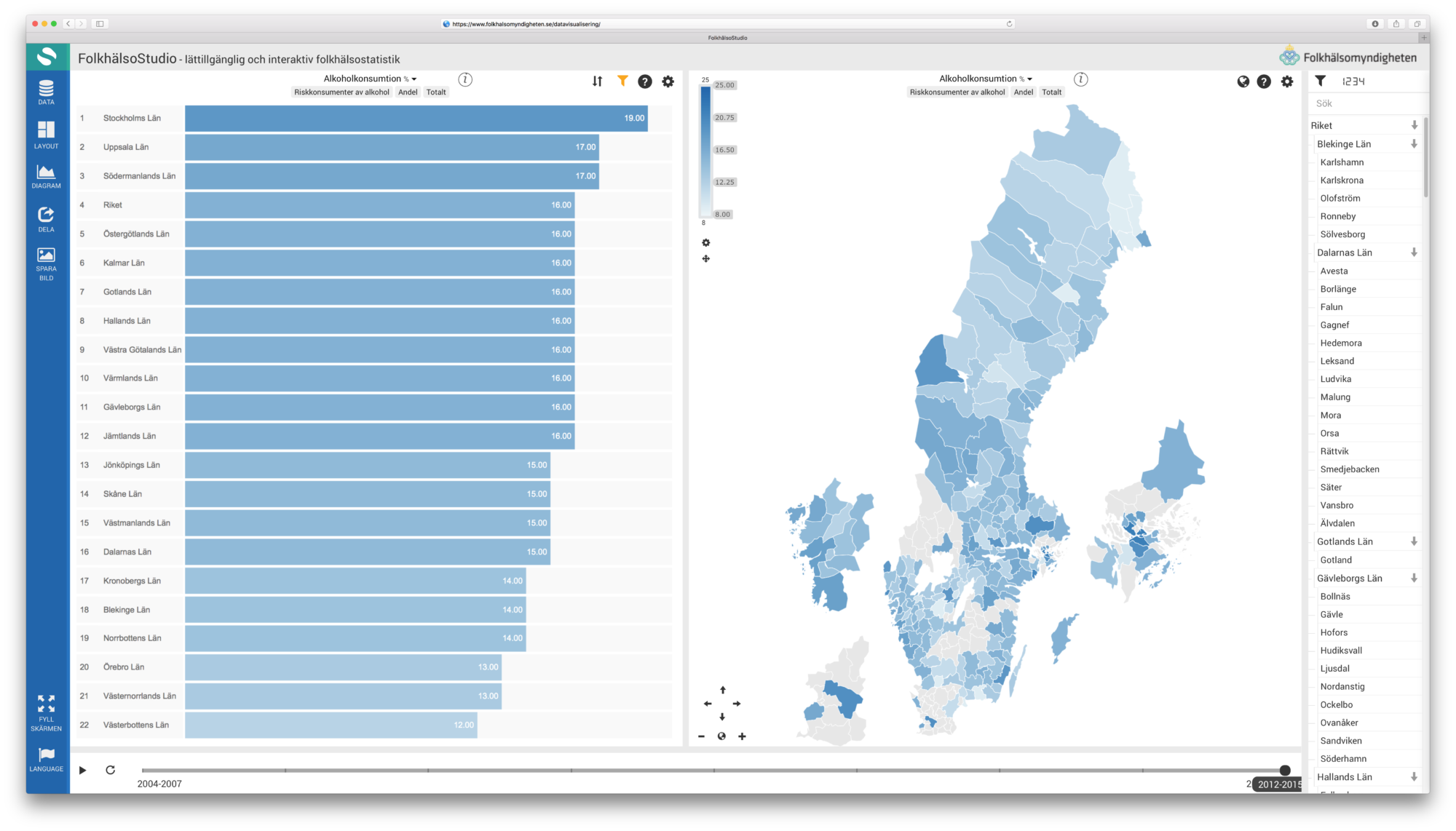Open the DATA panel in sidebar
Image resolution: width=1456 pixels, height=831 pixels.
[x=46, y=92]
